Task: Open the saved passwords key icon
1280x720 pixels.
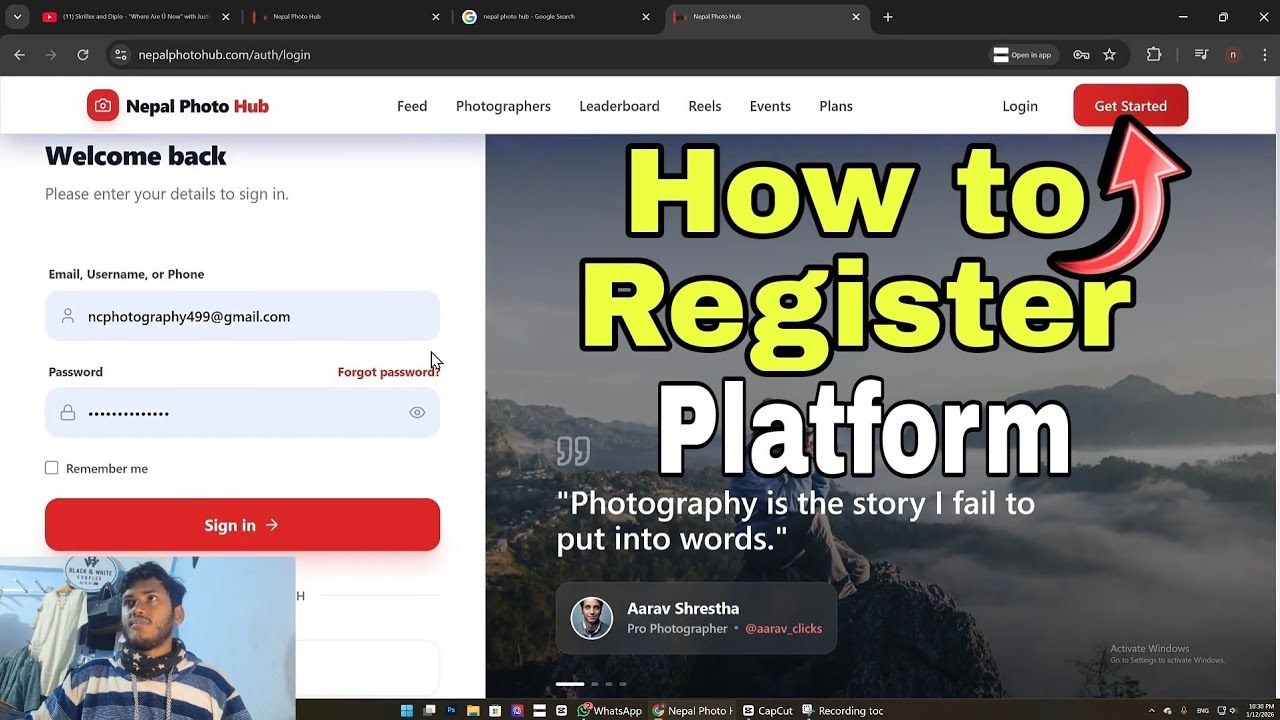Action: [x=1081, y=55]
